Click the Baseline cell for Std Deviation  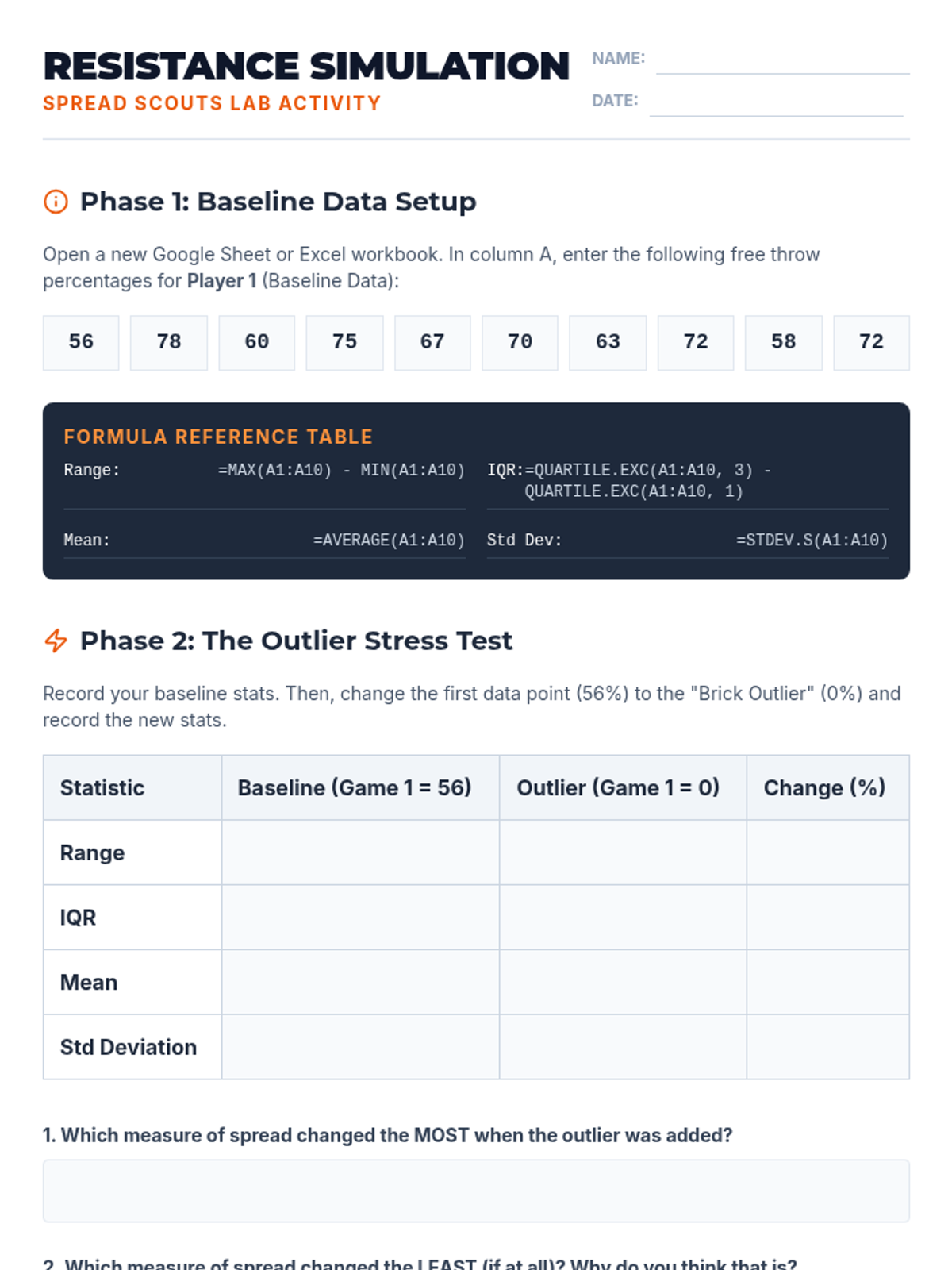coord(360,1047)
